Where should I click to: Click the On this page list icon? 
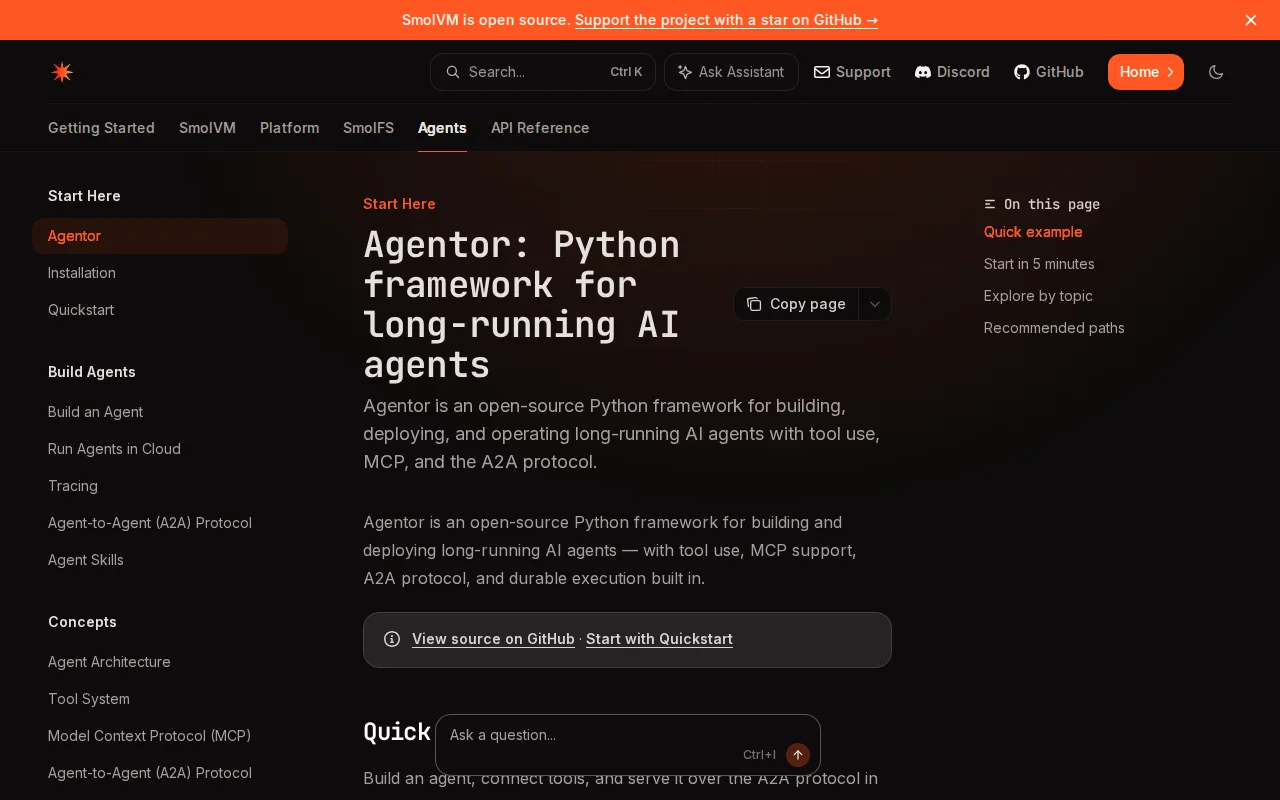[x=990, y=204]
